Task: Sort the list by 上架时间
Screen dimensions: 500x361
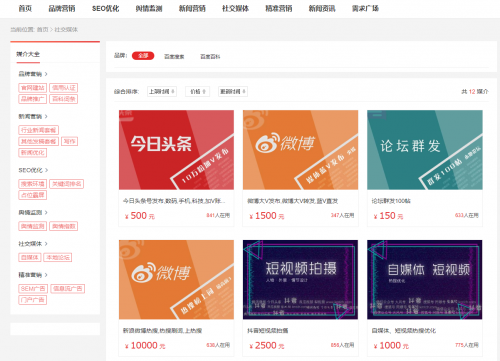Action: 162,91
